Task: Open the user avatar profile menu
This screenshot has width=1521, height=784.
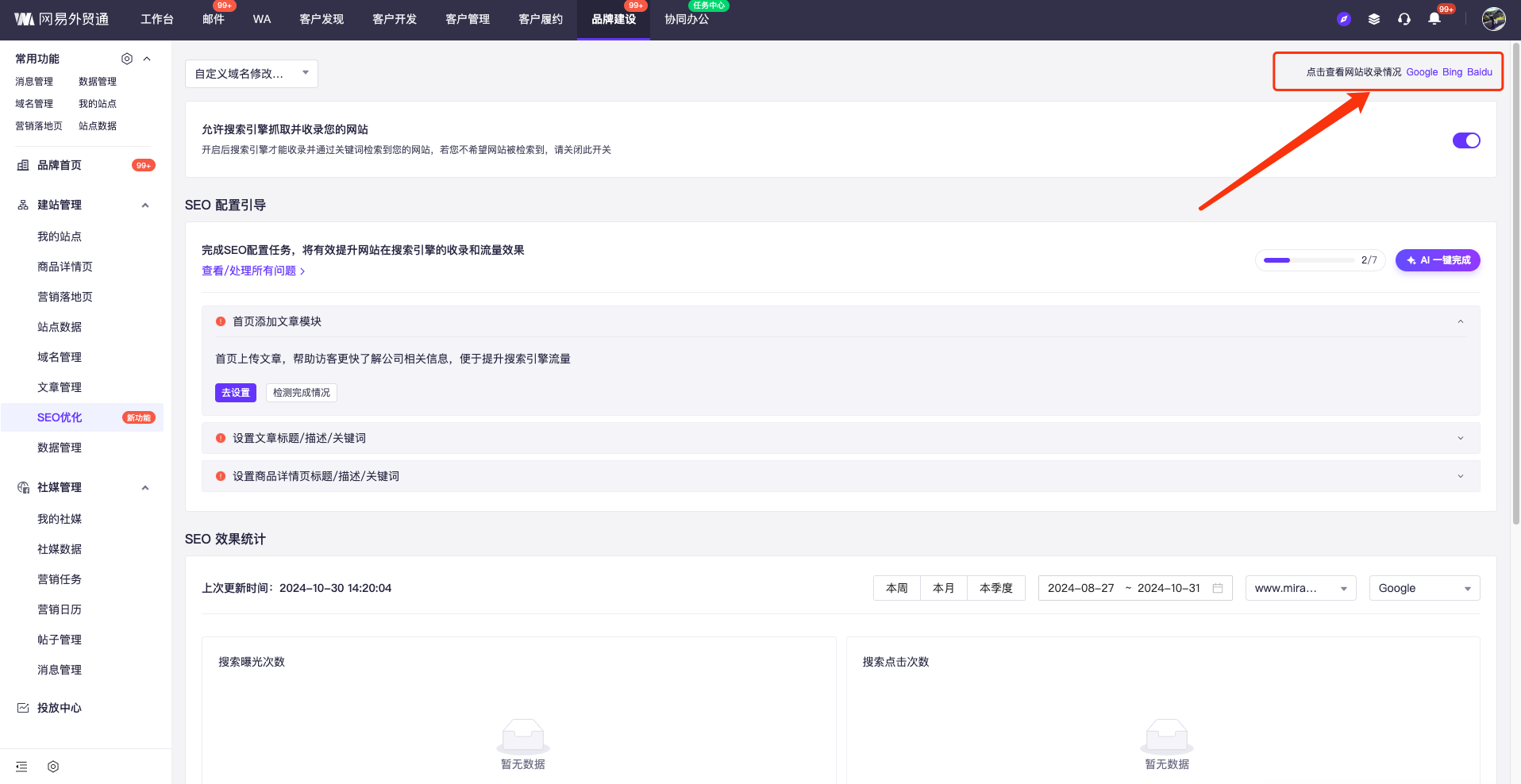Action: (x=1493, y=19)
